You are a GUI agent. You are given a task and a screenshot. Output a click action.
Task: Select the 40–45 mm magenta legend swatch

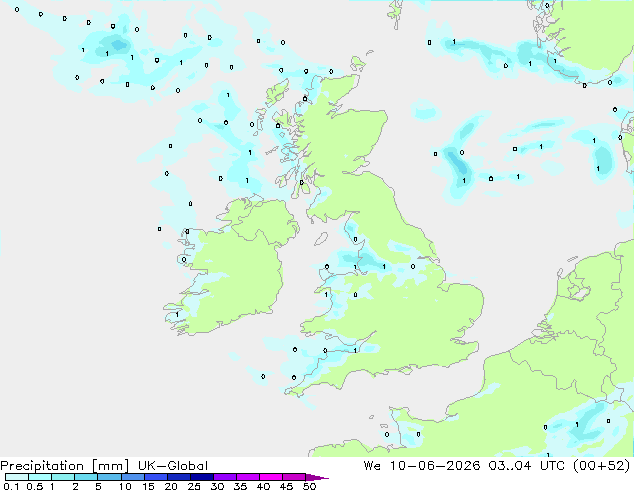click(271, 477)
